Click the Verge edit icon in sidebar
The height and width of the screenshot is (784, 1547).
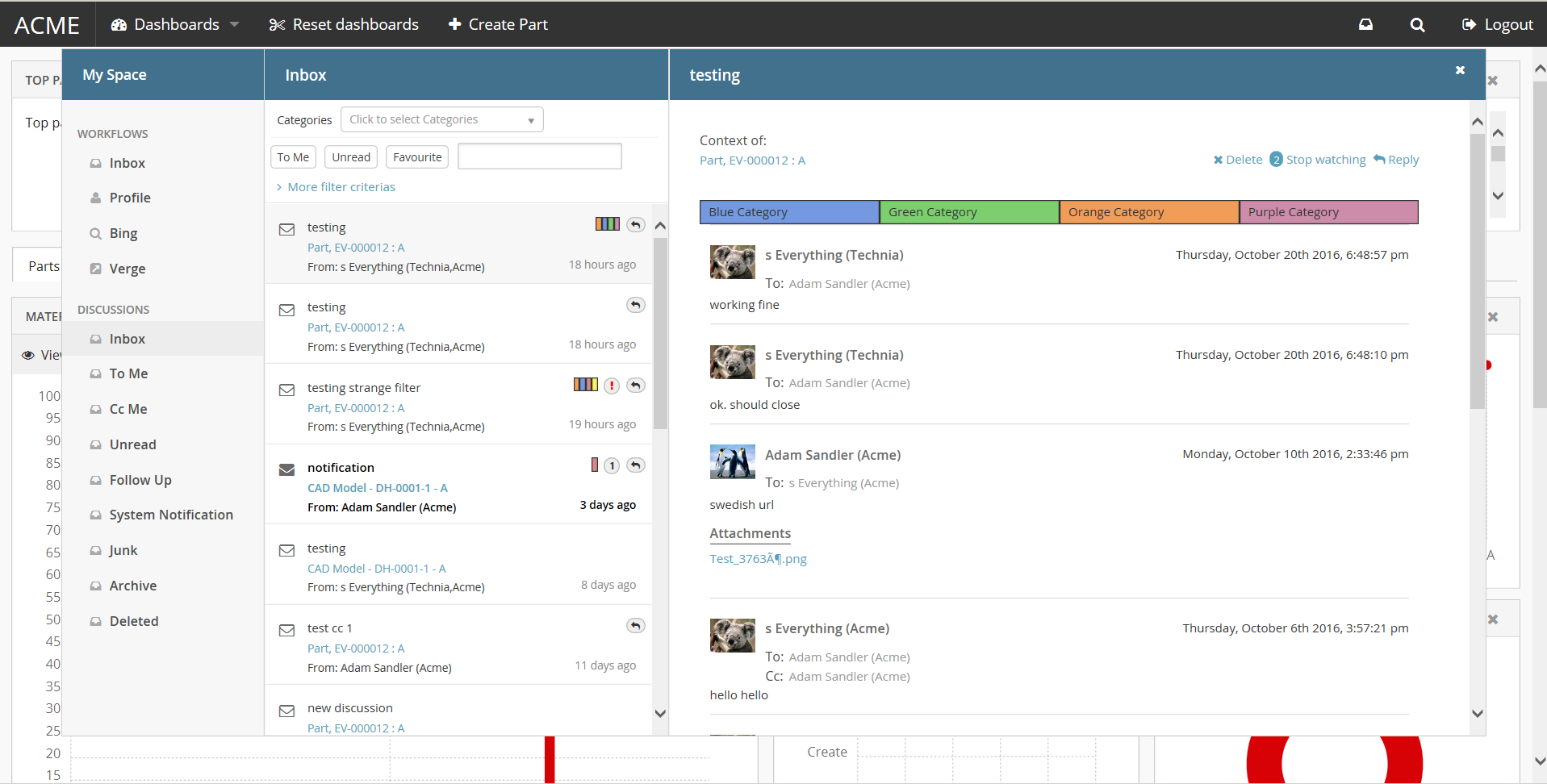tap(95, 269)
